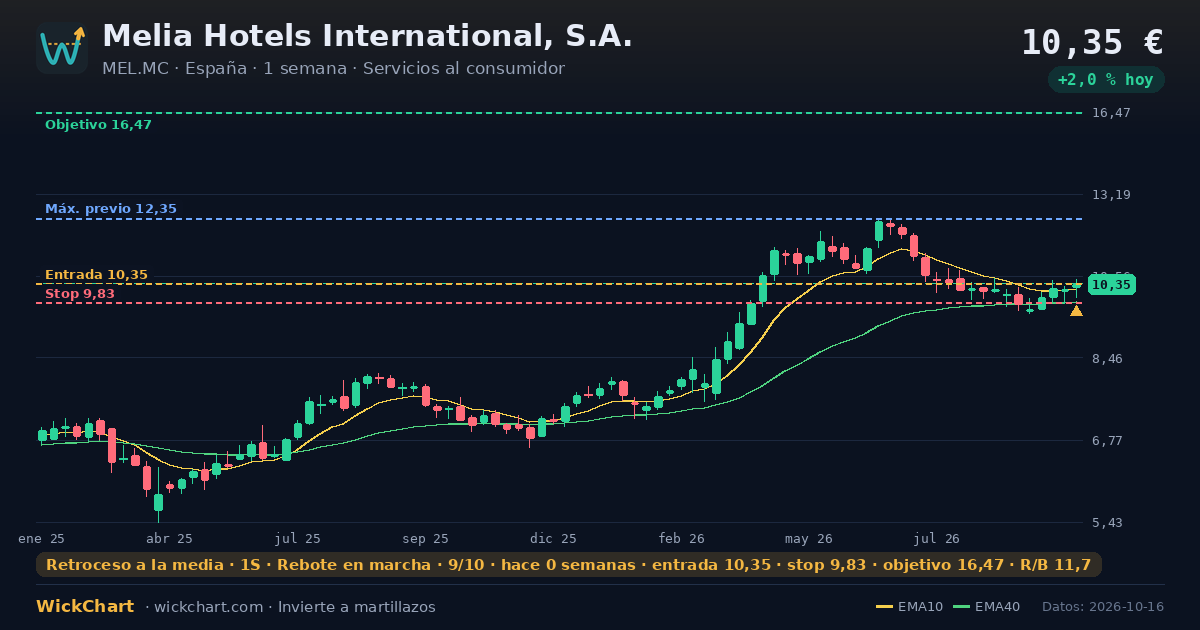Click the orange triangle signal marker
1200x630 pixels.
pyautogui.click(x=1076, y=311)
